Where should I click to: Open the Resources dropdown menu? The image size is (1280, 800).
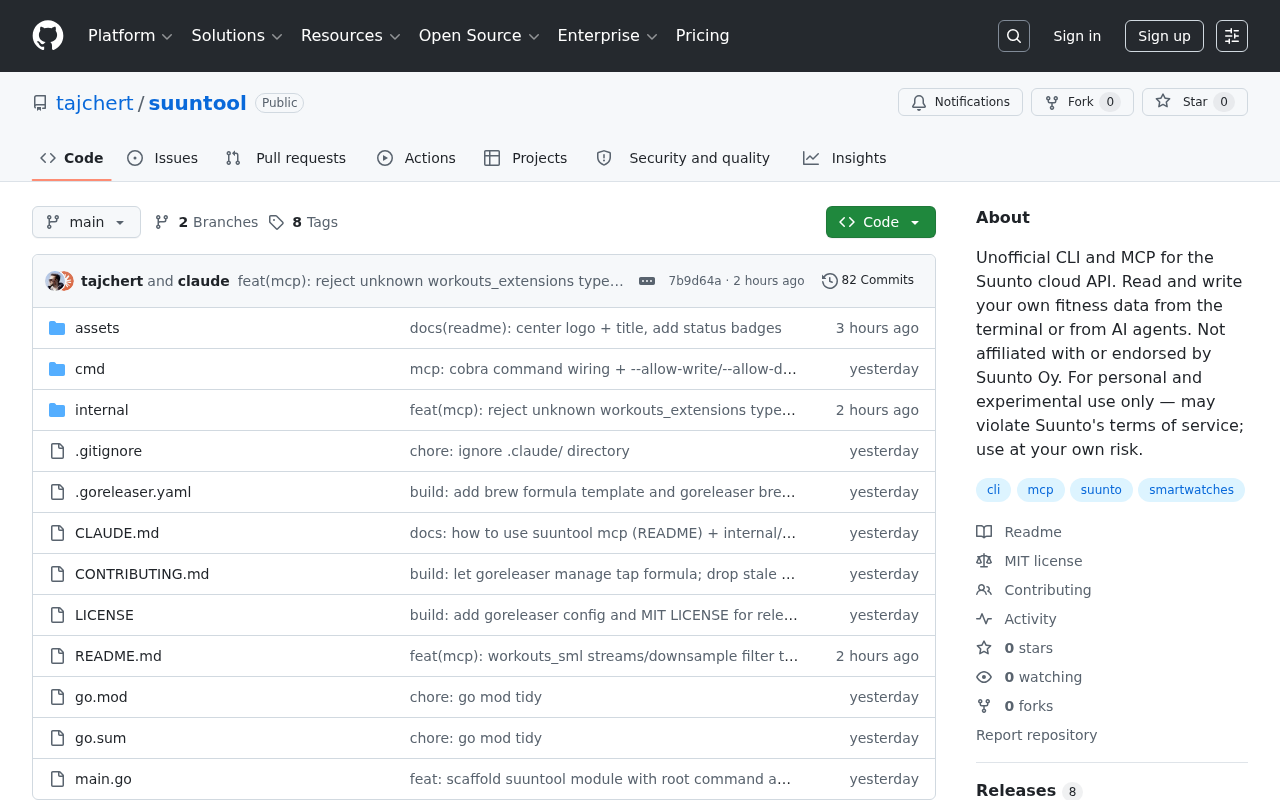click(350, 36)
